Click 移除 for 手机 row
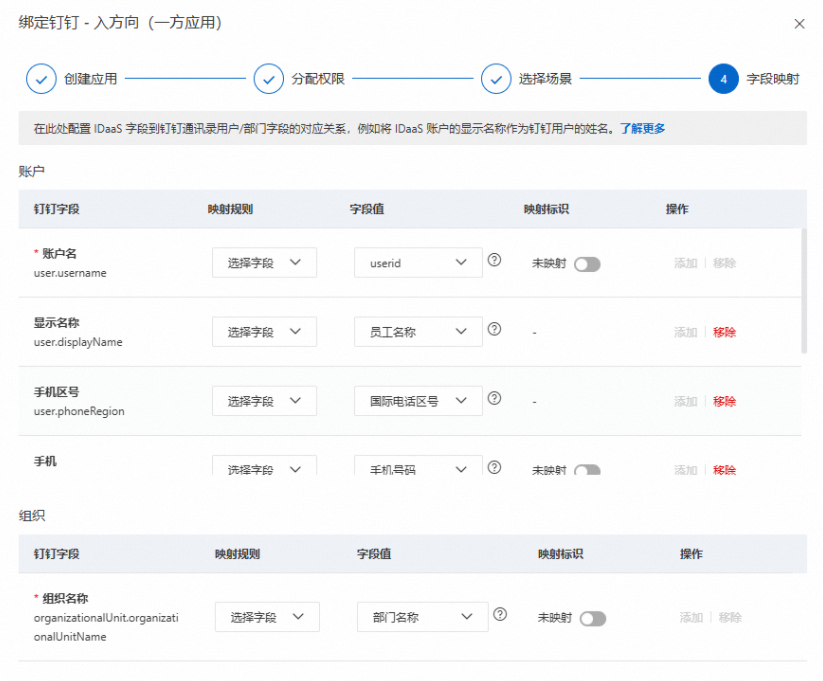 click(x=724, y=470)
